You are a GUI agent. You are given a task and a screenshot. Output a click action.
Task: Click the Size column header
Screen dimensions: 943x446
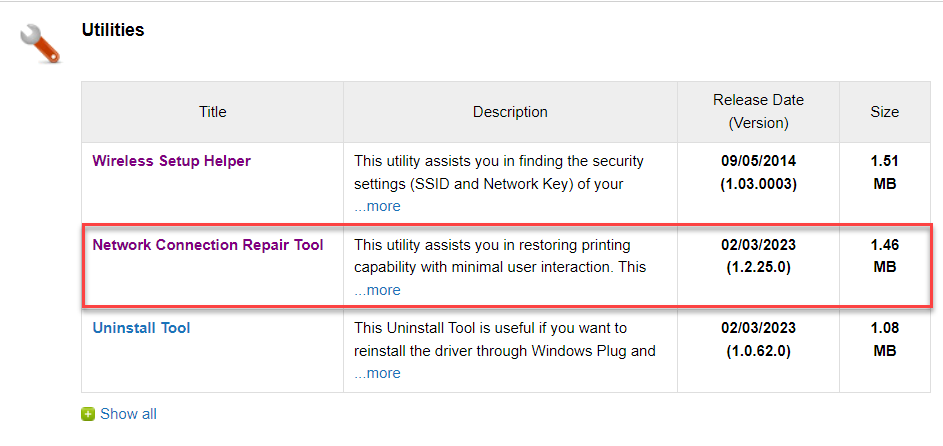point(884,112)
